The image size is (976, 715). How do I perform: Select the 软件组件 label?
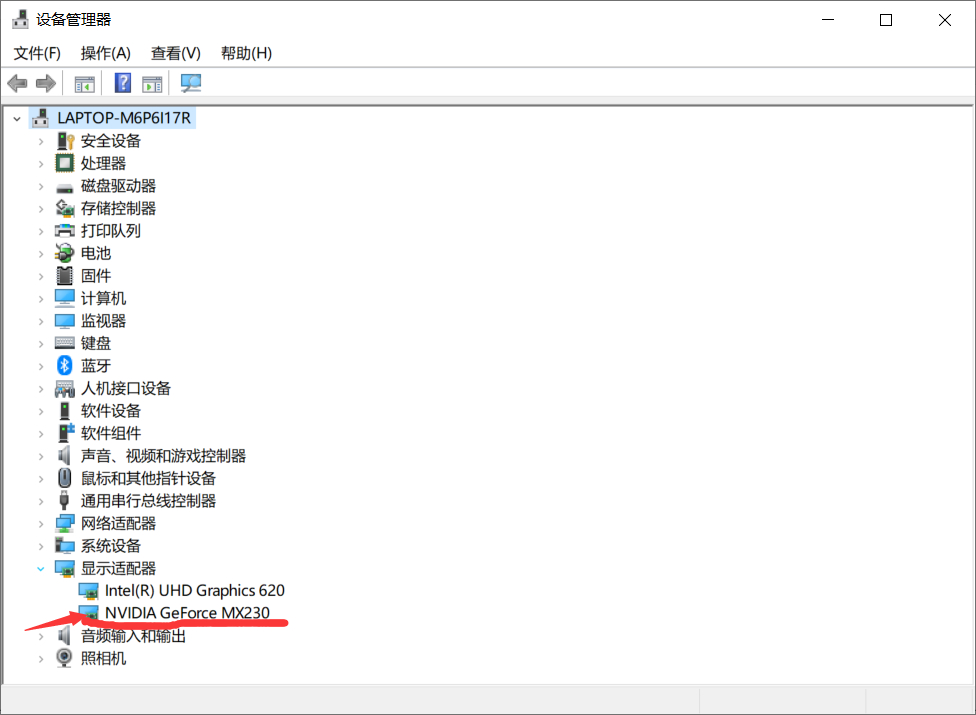tap(111, 433)
